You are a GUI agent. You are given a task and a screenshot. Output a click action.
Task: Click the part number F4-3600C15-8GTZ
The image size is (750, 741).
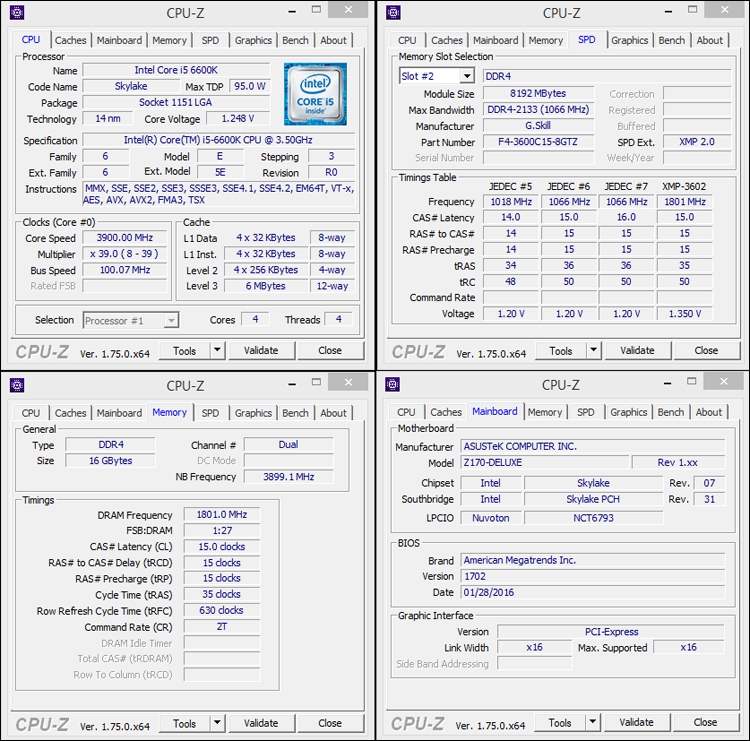pyautogui.click(x=538, y=142)
